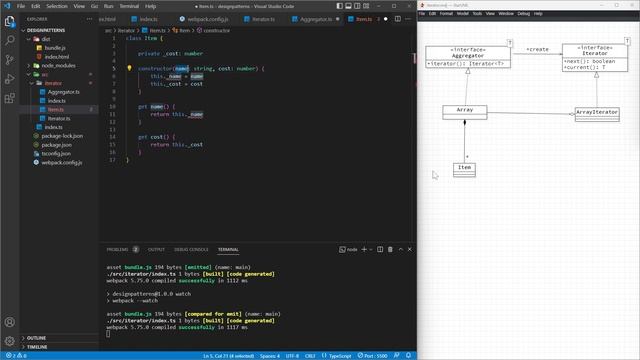Kill terminal with the trash icon
Image resolution: width=640 pixels, height=360 pixels.
click(x=390, y=249)
